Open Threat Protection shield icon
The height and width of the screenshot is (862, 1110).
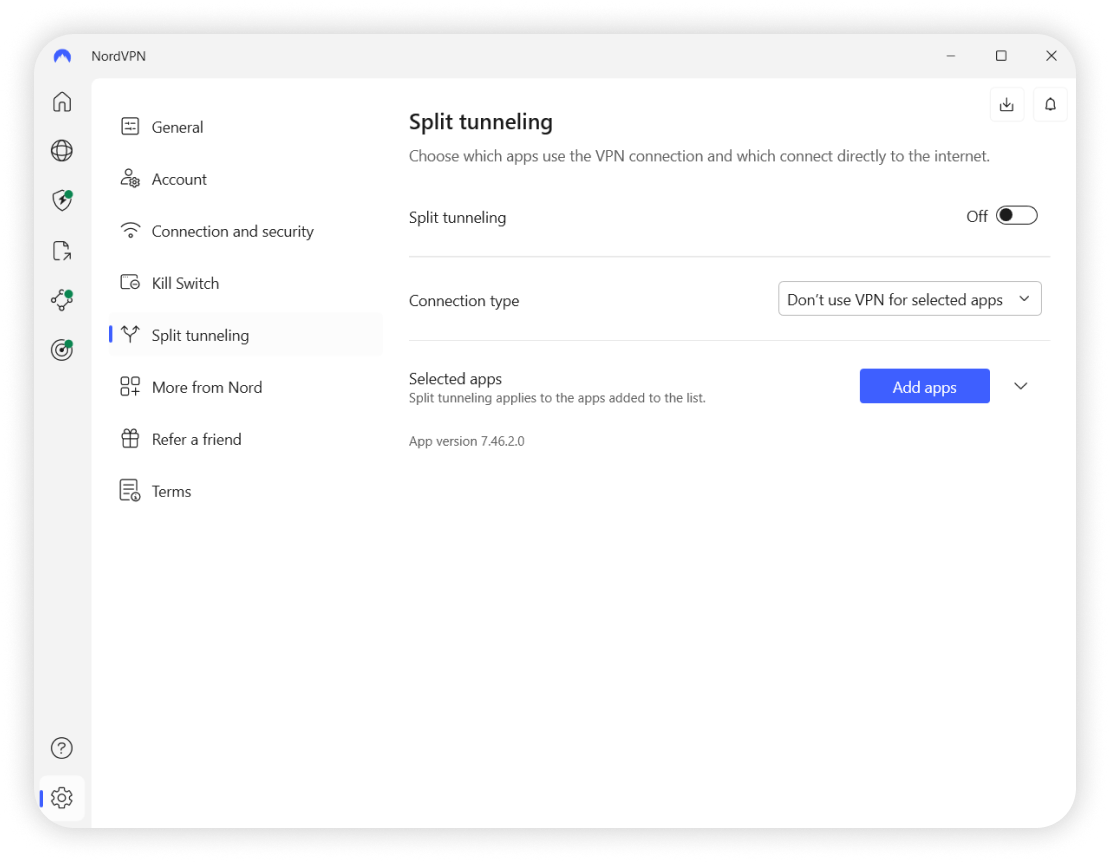(62, 201)
